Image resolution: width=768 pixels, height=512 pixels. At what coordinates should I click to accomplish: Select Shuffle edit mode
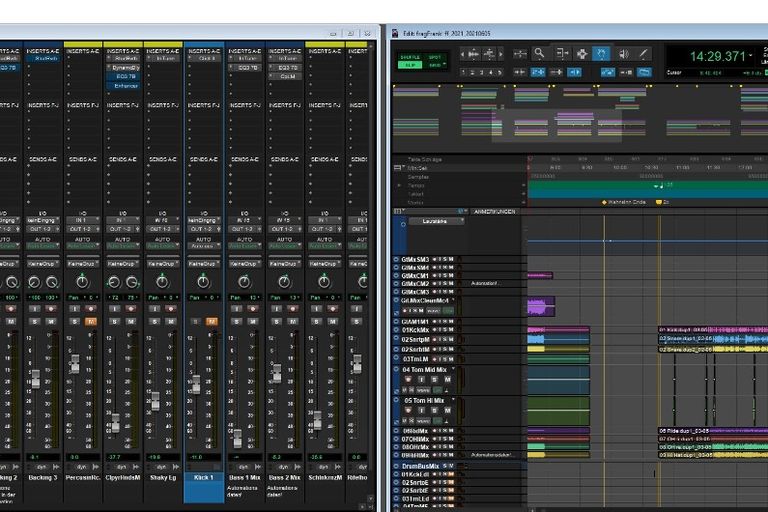410,57
